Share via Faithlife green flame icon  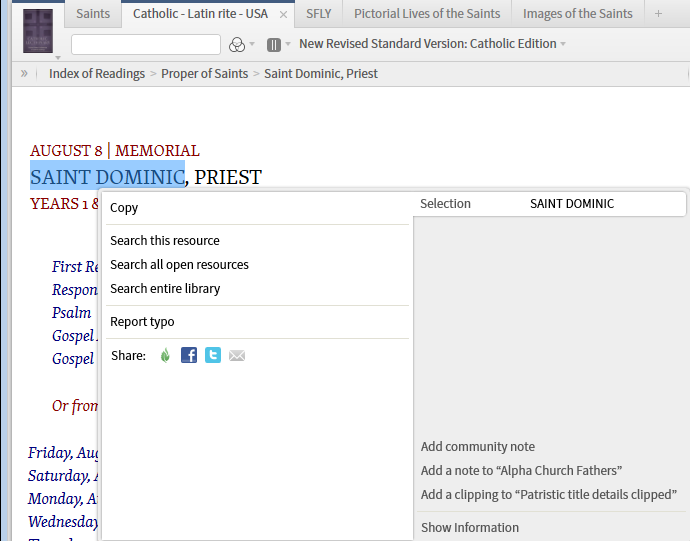pos(166,355)
